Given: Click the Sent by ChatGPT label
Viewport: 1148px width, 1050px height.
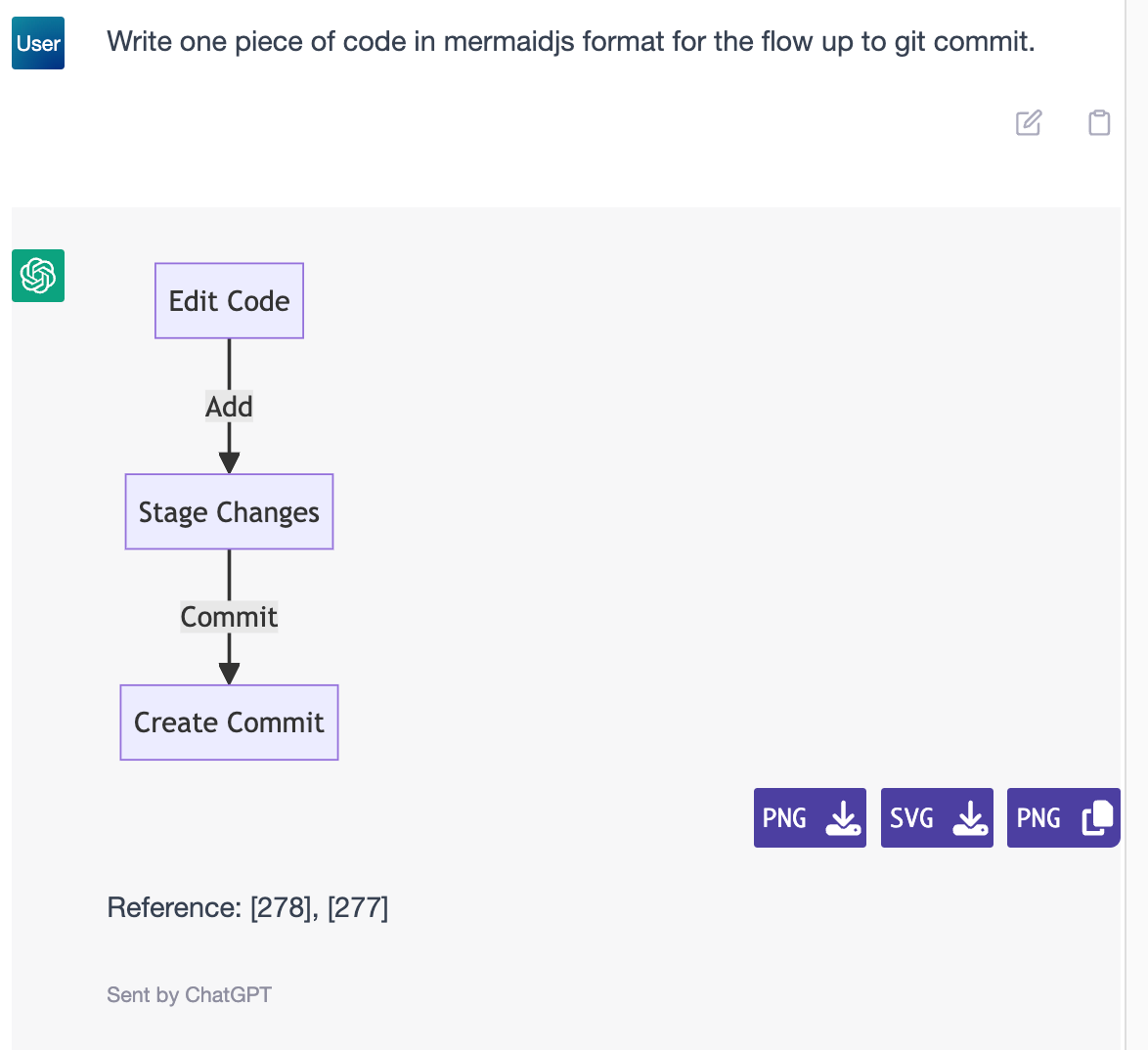Looking at the screenshot, I should click(189, 994).
